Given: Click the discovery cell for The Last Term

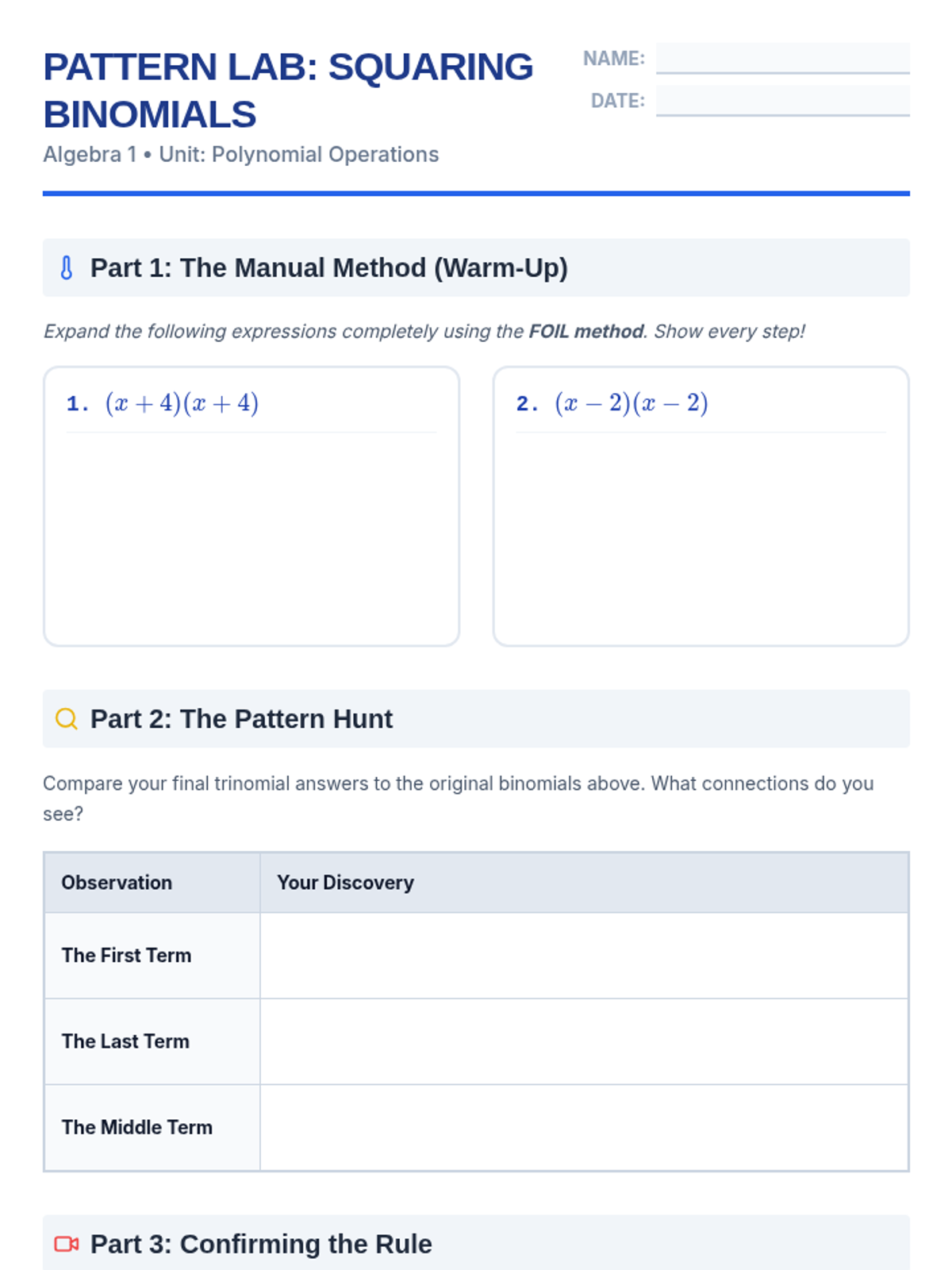Looking at the screenshot, I should pyautogui.click(x=584, y=1041).
